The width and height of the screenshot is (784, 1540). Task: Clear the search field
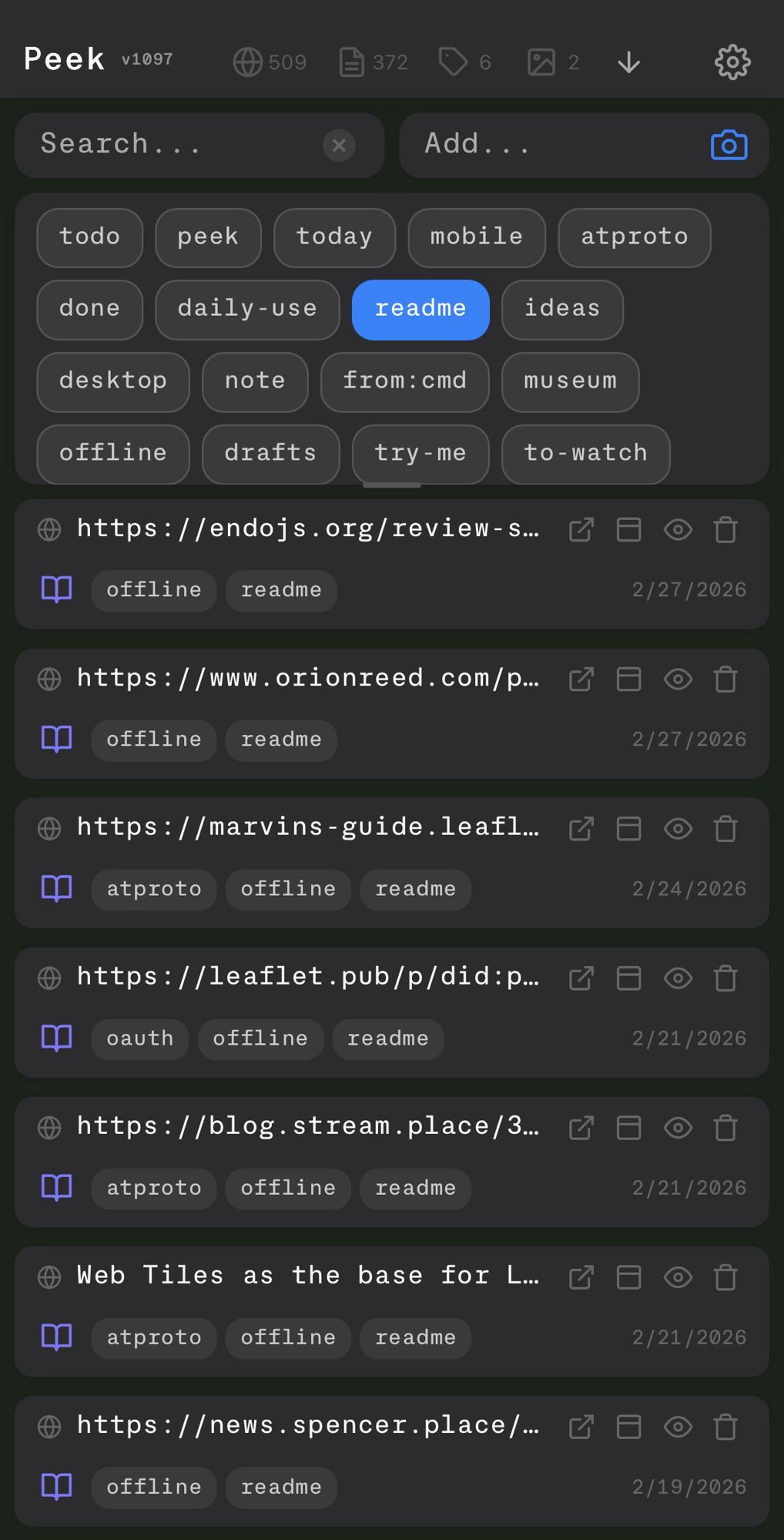[339, 145]
